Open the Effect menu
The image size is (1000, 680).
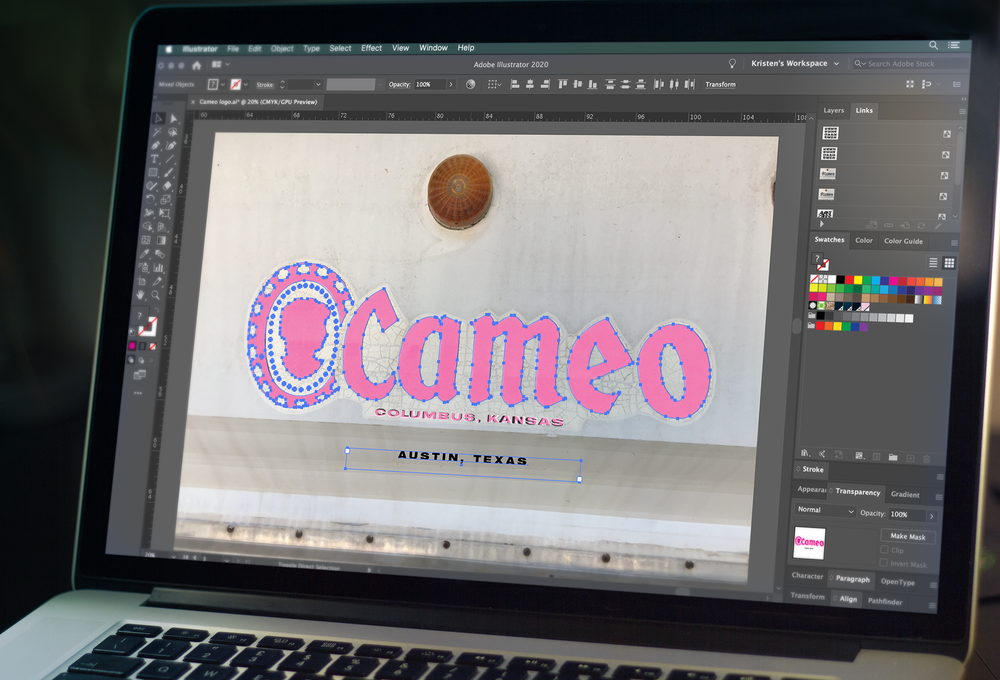(371, 47)
